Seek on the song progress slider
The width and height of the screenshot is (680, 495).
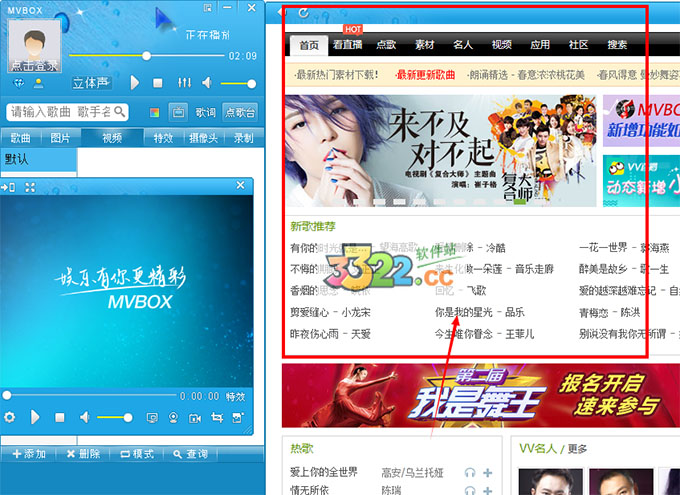point(147,56)
